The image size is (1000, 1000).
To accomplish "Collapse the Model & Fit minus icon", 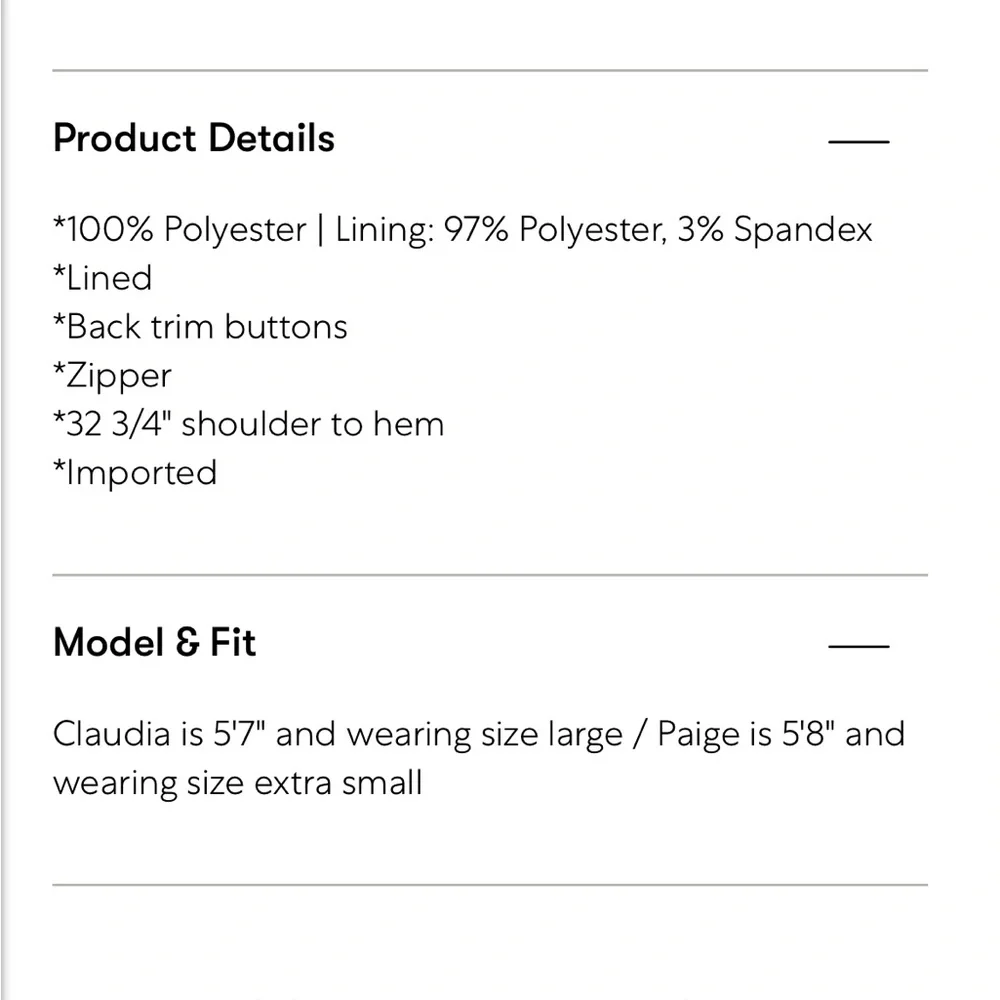I will 858,645.
